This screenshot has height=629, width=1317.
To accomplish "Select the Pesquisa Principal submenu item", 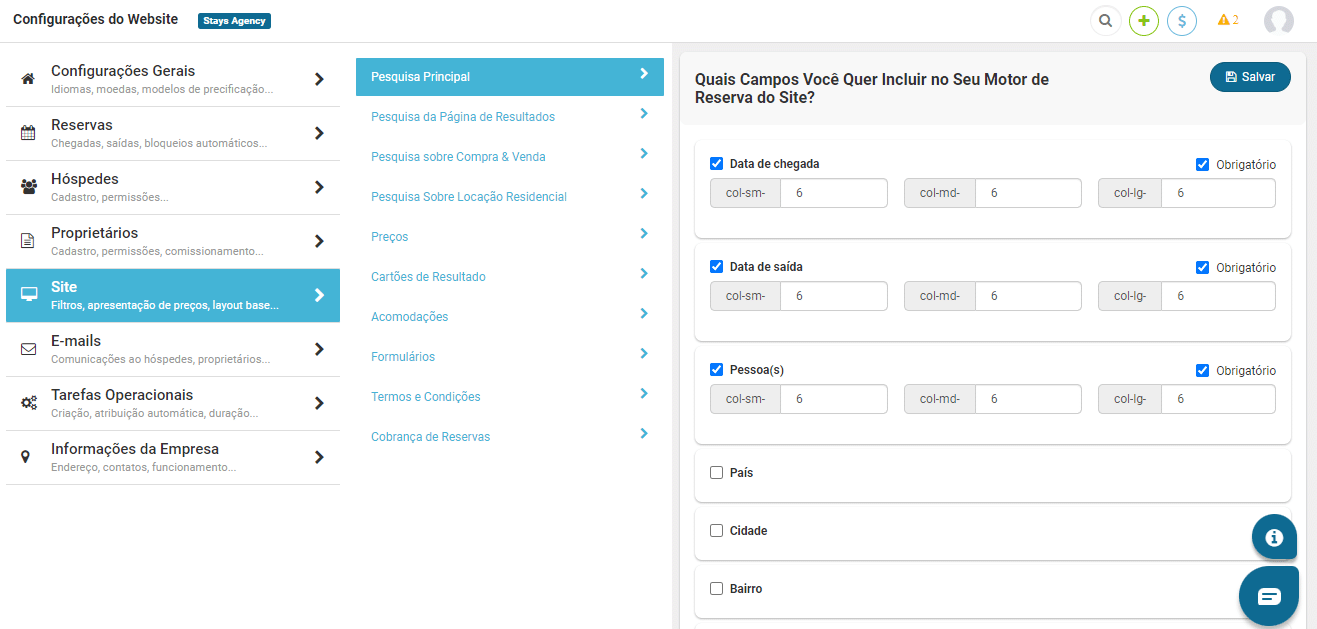I will 510,77.
